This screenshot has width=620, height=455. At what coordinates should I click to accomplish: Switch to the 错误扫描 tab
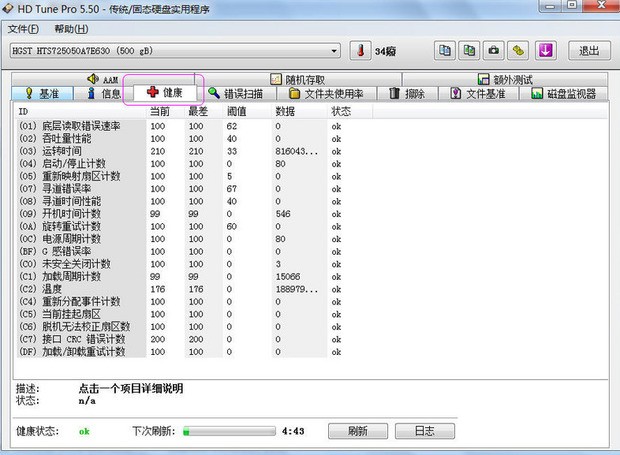click(236, 94)
